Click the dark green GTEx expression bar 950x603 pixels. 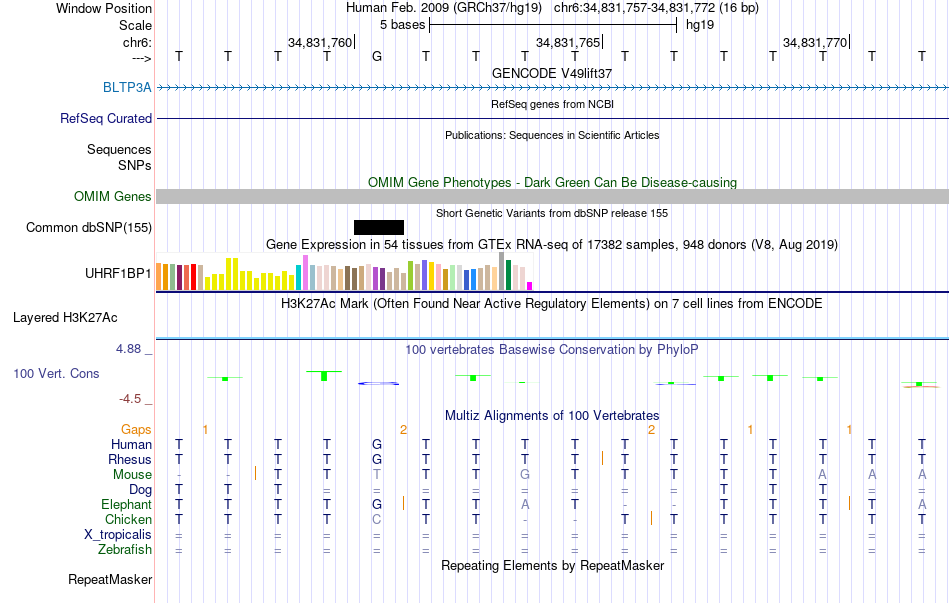pos(508,275)
